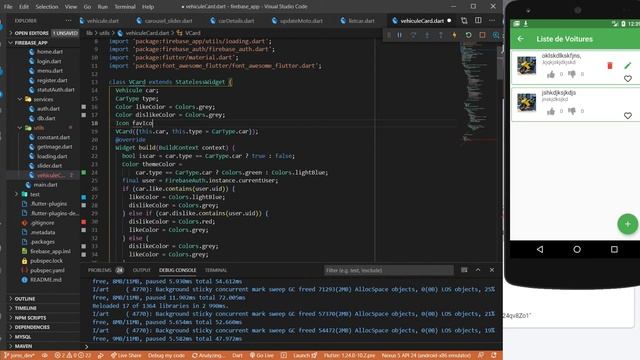This screenshot has width=640, height=360.
Task: Expand the test folder
Action: [43, 194]
